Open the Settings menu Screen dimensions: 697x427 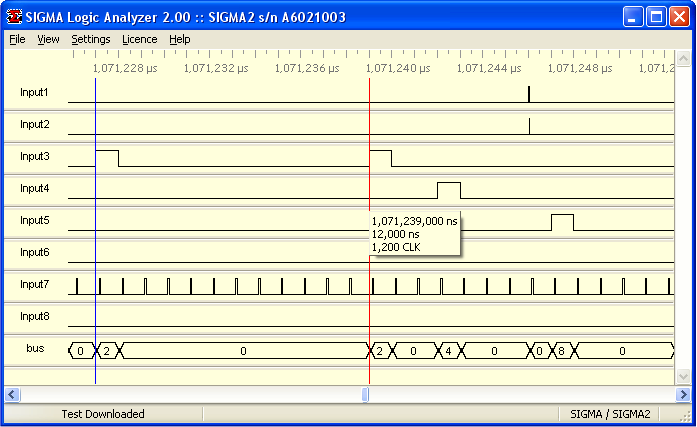91,39
